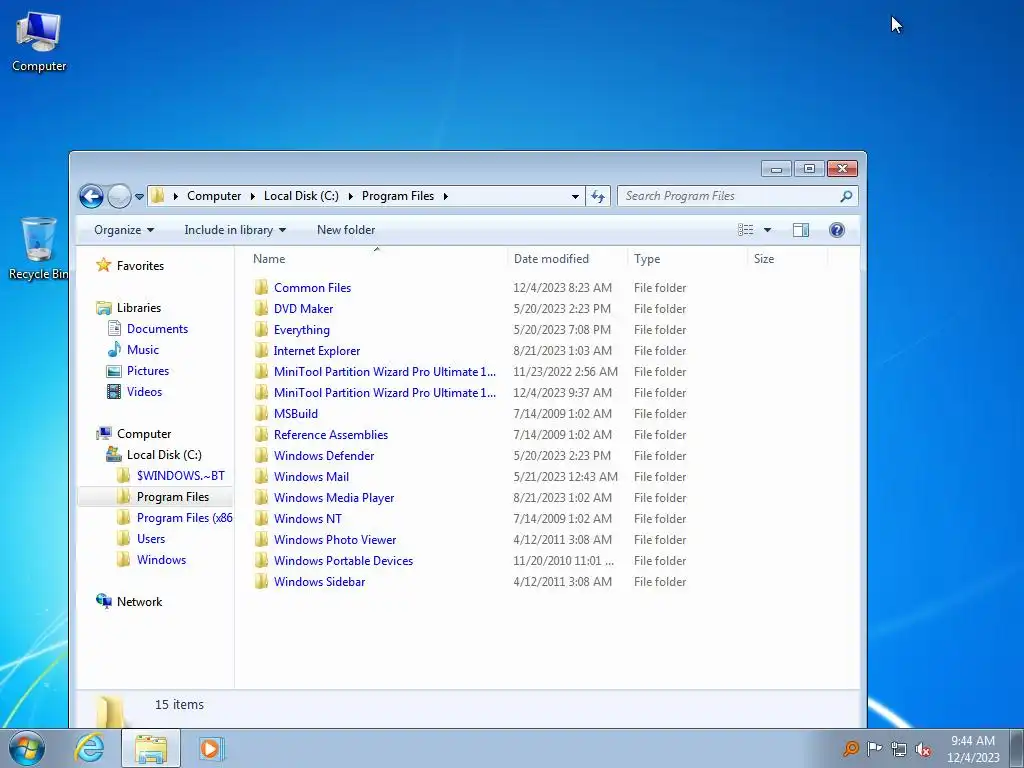
Task: Select the Internet Explorer folder icon
Action: pyautogui.click(x=261, y=350)
